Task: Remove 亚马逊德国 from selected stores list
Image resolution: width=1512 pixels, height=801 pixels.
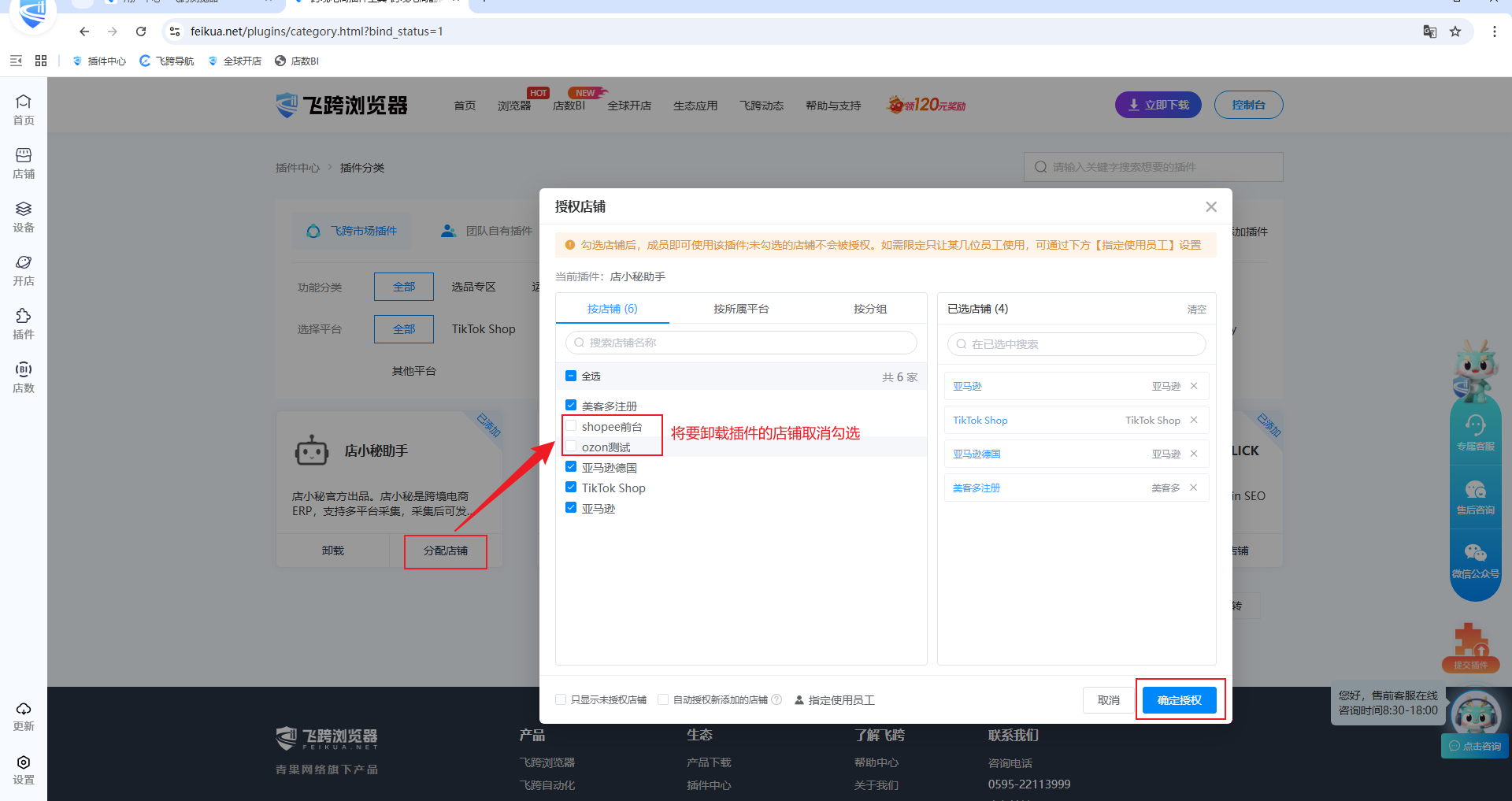Action: pyautogui.click(x=1194, y=454)
